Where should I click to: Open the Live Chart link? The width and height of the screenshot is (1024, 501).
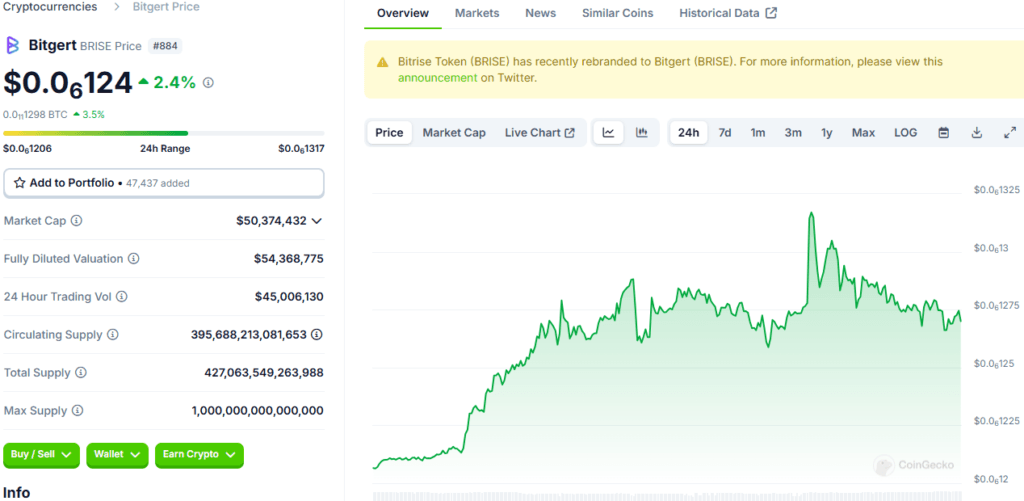[539, 133]
